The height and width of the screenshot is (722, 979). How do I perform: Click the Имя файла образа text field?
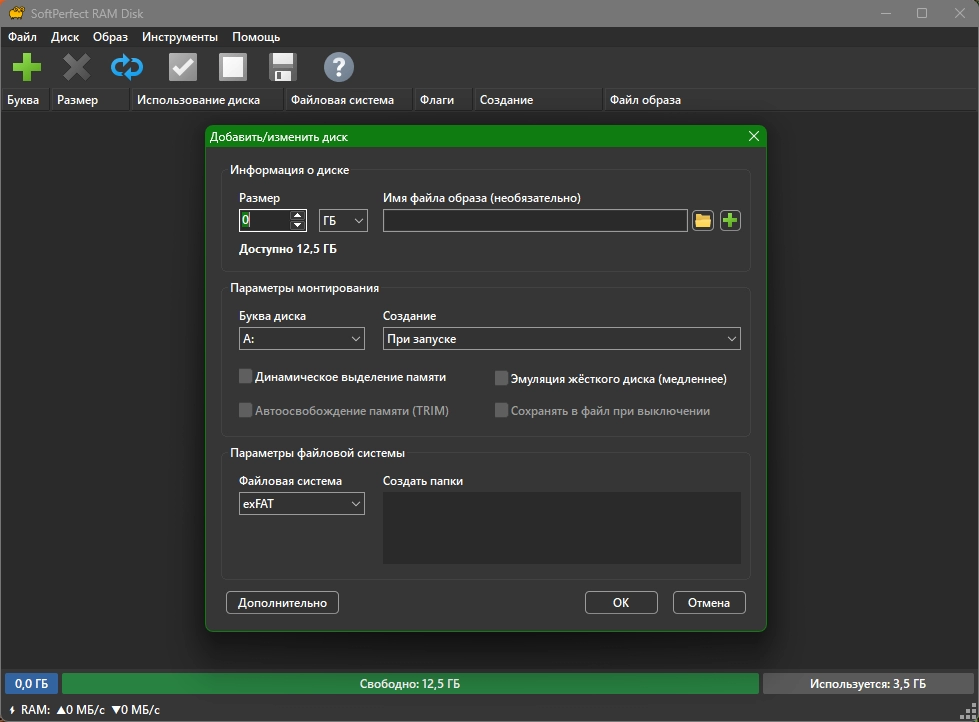pos(535,220)
